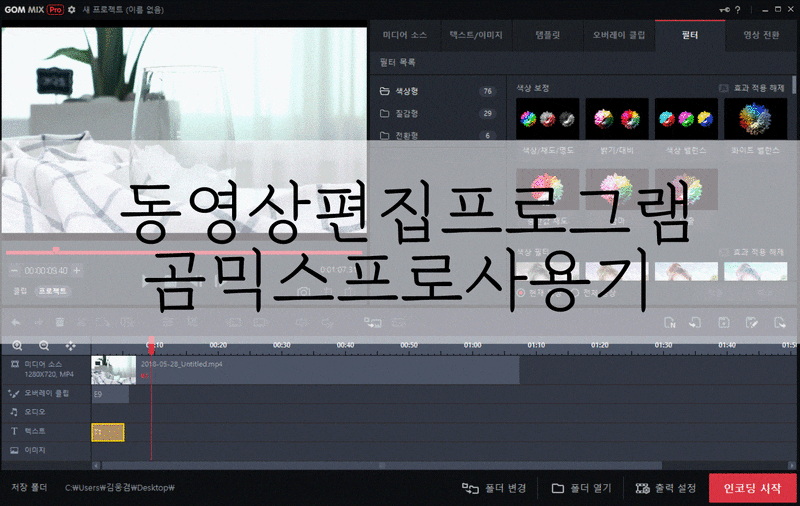Screen dimensions: 800x506
Task: Click the save project disk icon
Action: pos(723,322)
